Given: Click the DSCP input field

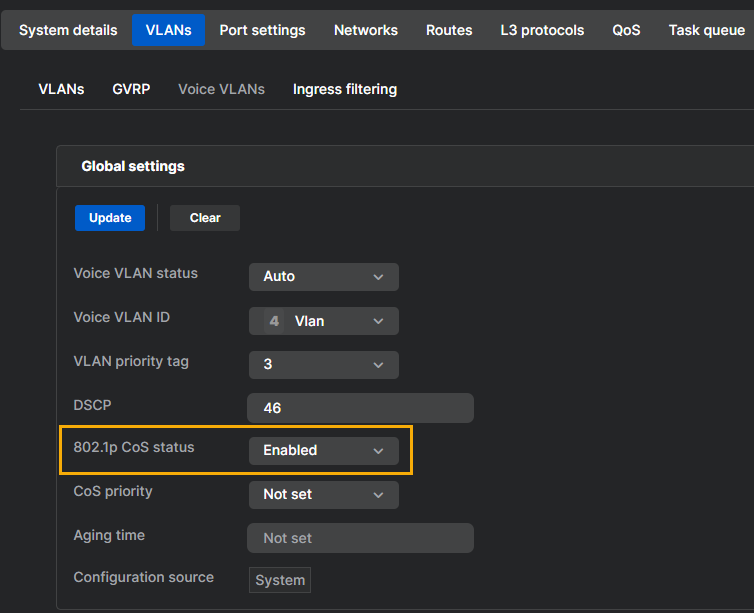Looking at the screenshot, I should (x=360, y=408).
